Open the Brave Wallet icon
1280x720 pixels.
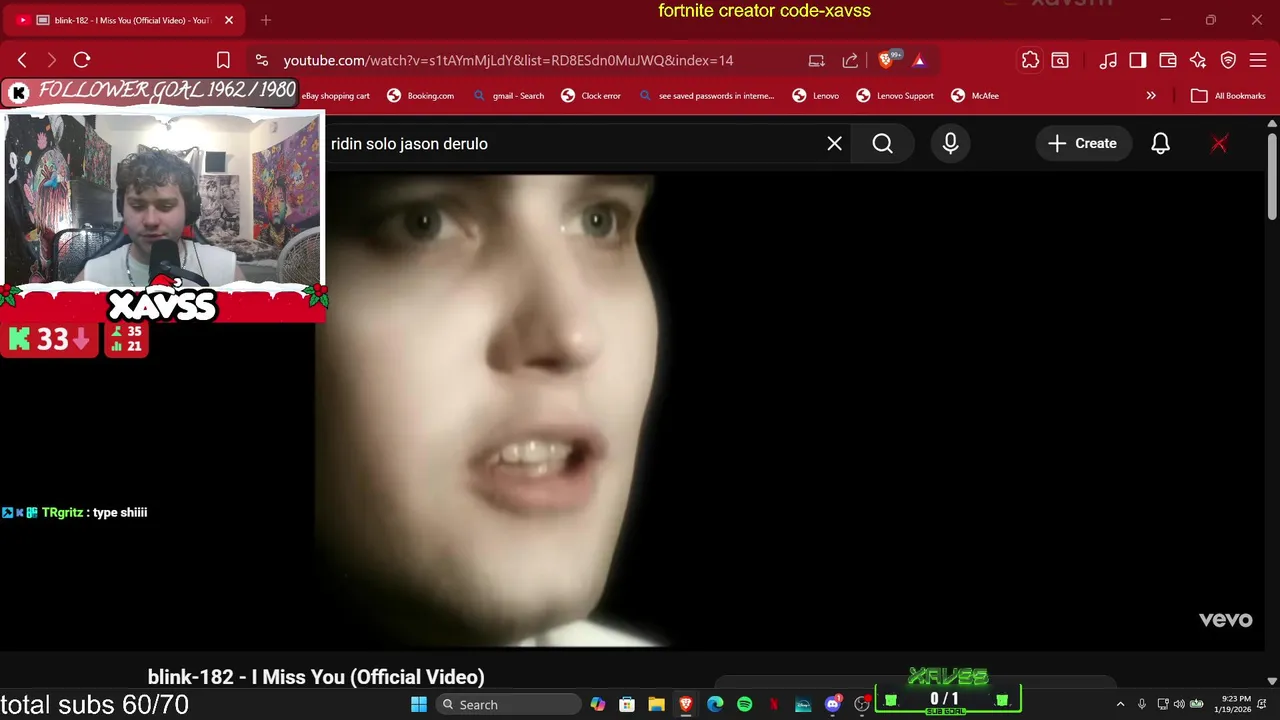coord(1167,60)
